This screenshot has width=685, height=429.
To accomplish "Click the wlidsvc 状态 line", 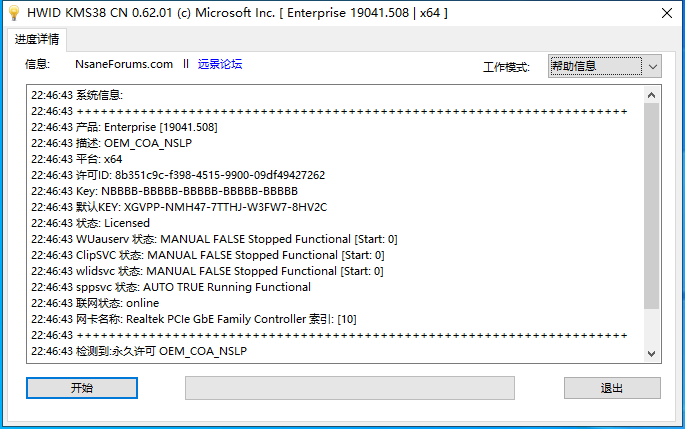I will click(x=207, y=271).
